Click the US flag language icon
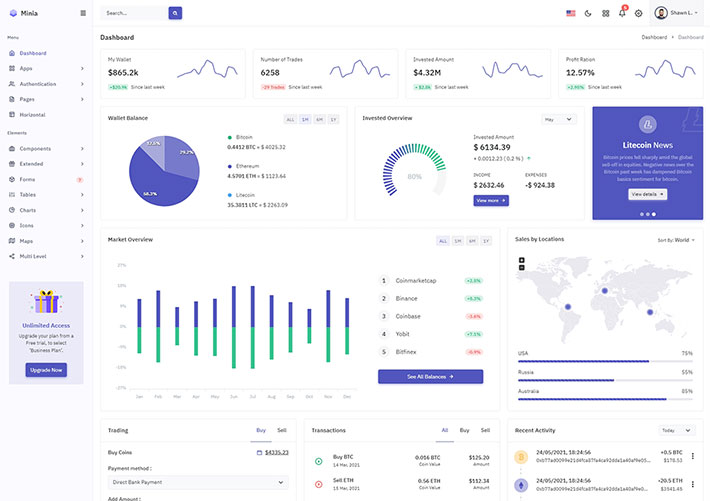This screenshot has width=710, height=501. pyautogui.click(x=571, y=13)
